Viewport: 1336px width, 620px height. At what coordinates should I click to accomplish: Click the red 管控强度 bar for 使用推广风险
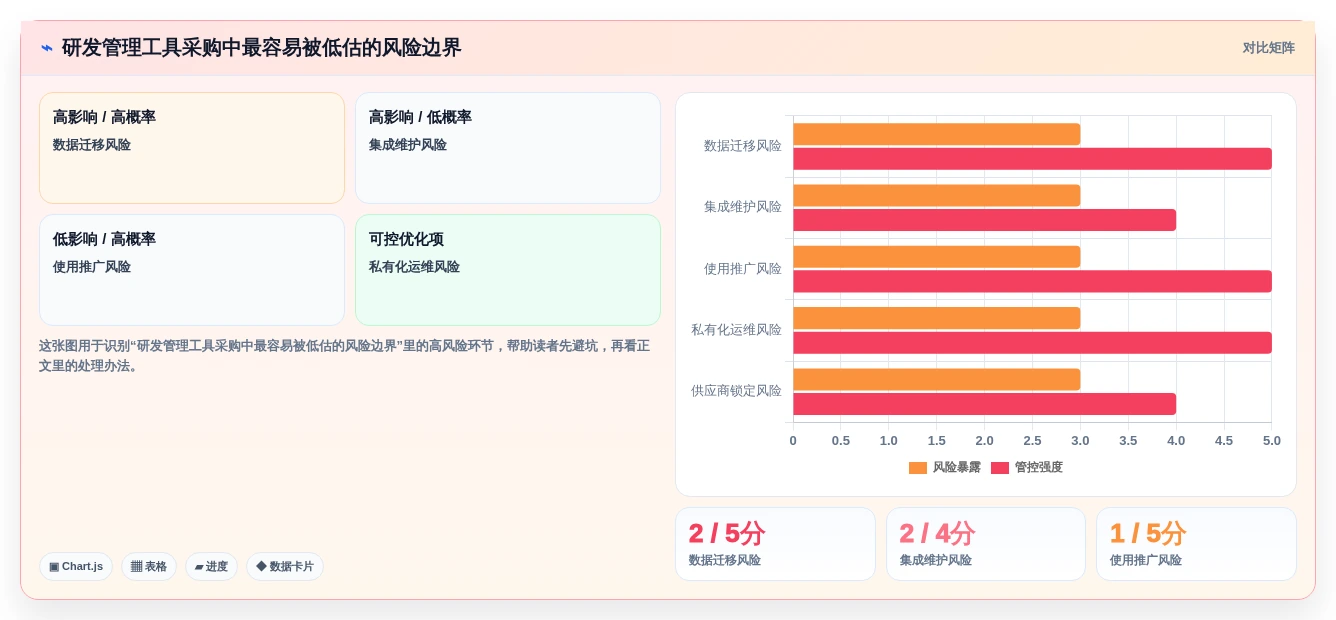point(1032,281)
